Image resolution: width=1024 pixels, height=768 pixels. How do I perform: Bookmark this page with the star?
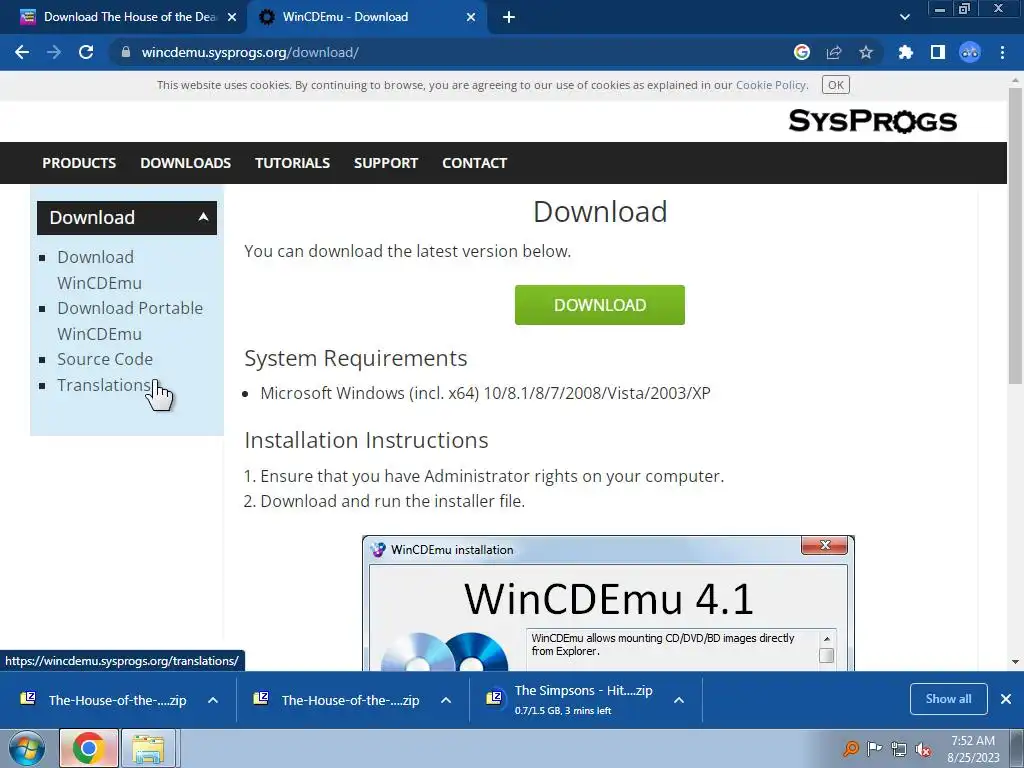click(x=866, y=52)
